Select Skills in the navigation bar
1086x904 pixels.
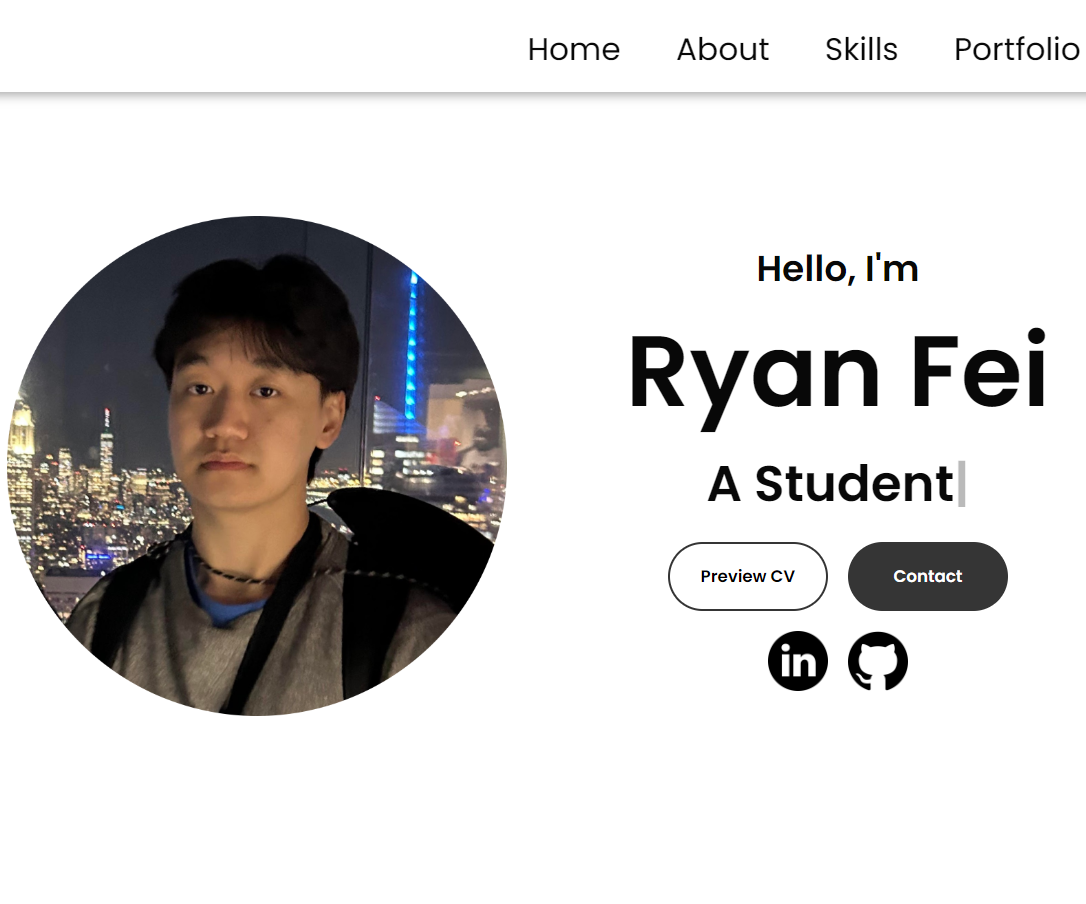click(861, 49)
